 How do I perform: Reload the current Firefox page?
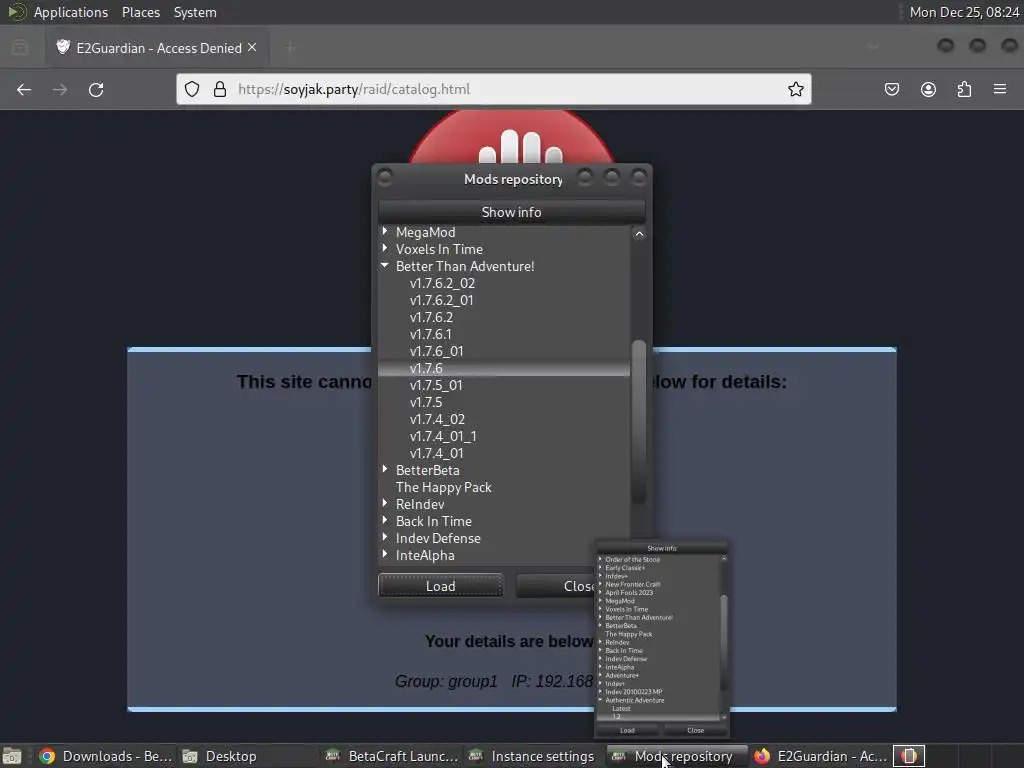point(96,89)
